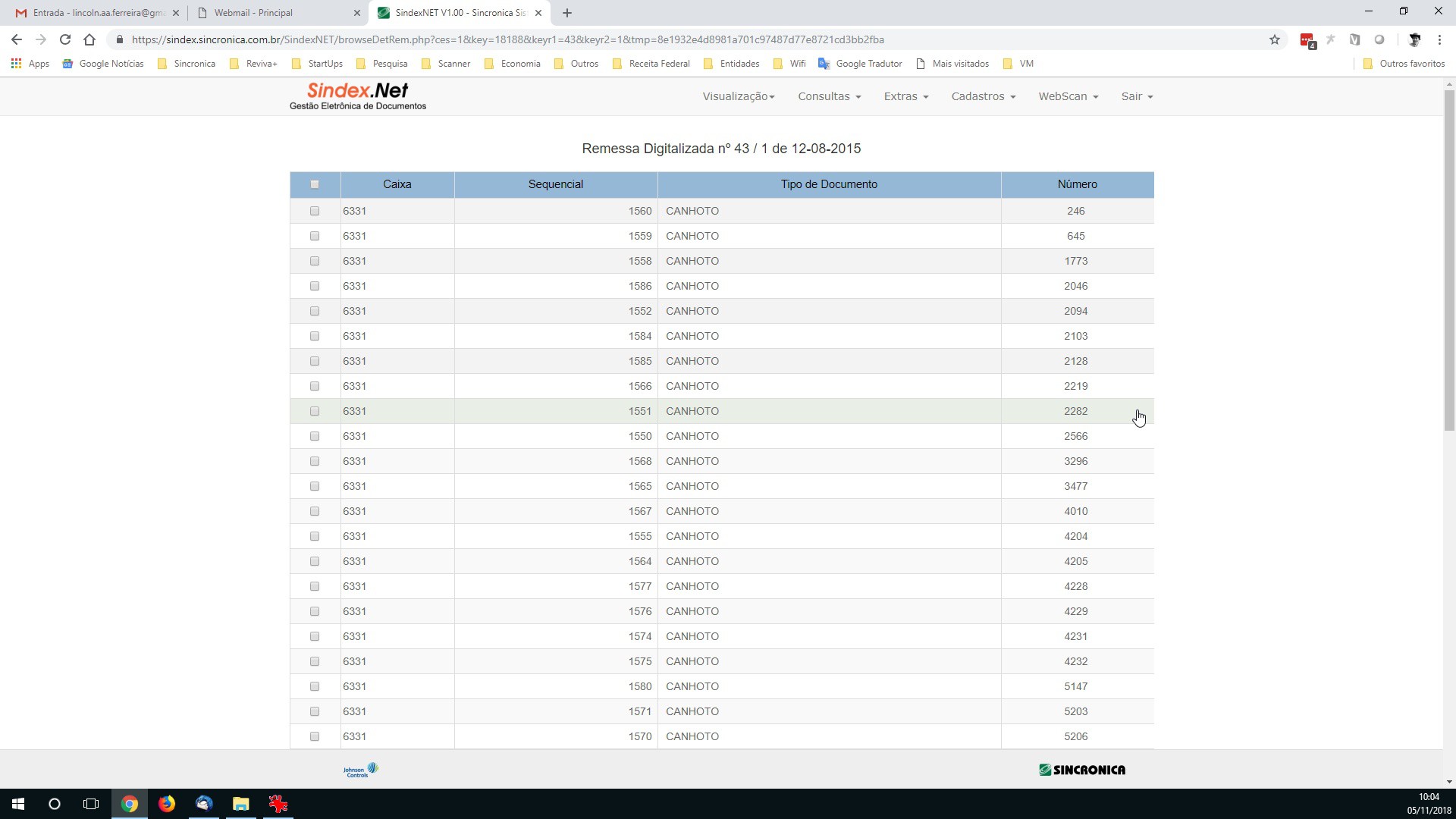Expand the Consultas dropdown menu
This screenshot has width=1456, height=819.
(829, 96)
